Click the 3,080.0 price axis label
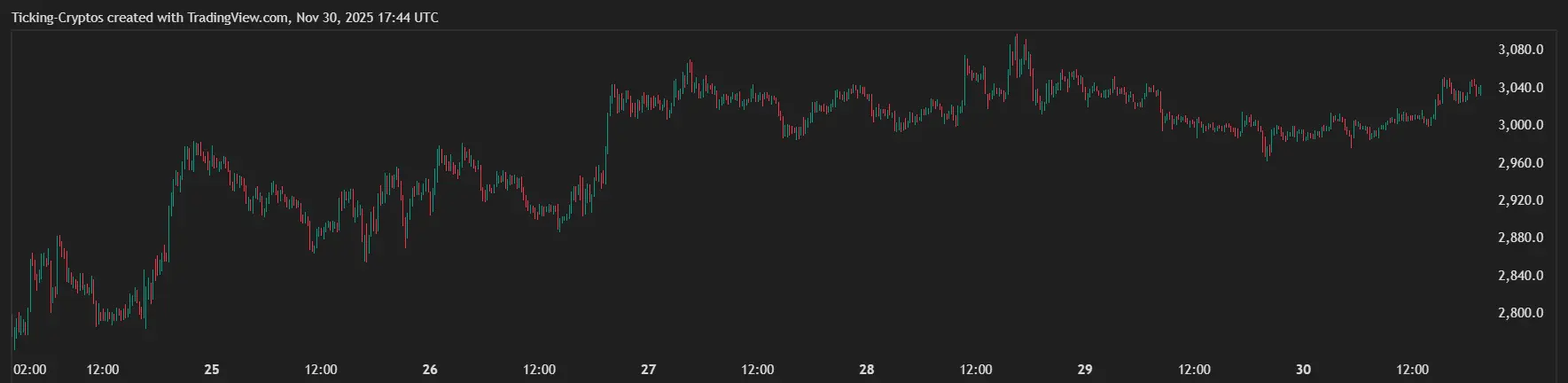This screenshot has height=383, width=1568. 1520,50
